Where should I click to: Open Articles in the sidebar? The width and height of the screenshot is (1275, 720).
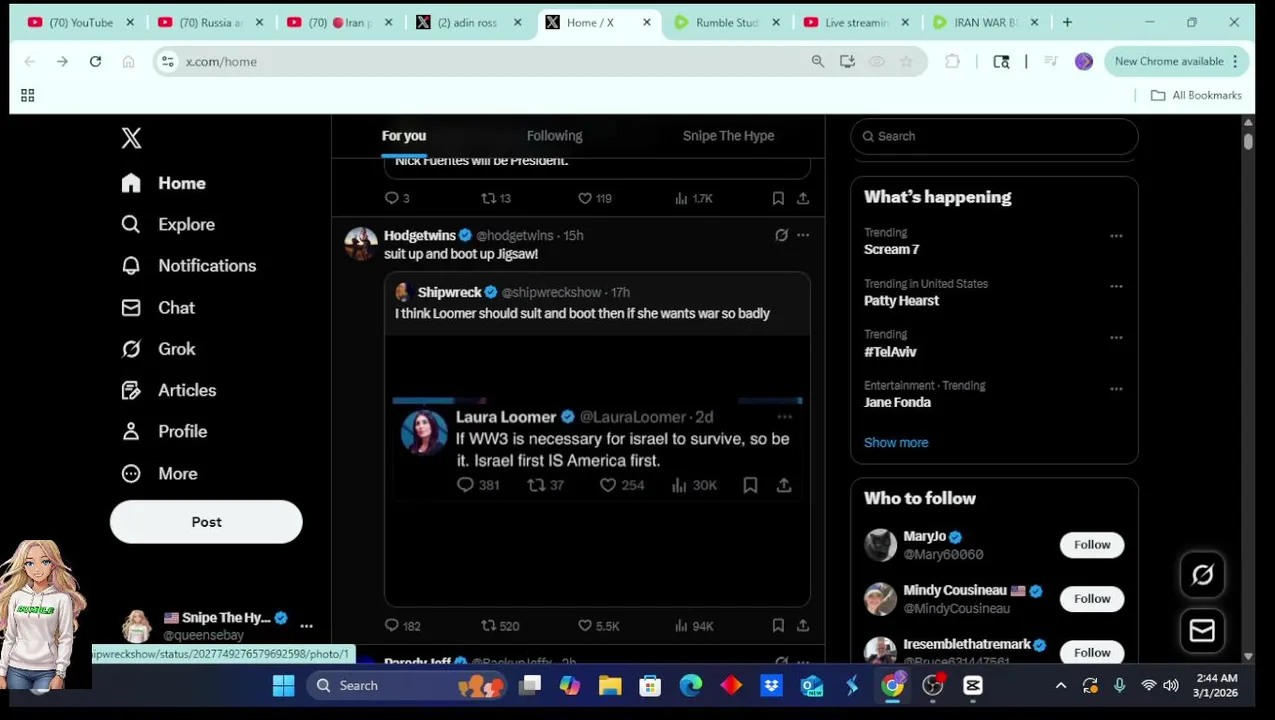169,390
